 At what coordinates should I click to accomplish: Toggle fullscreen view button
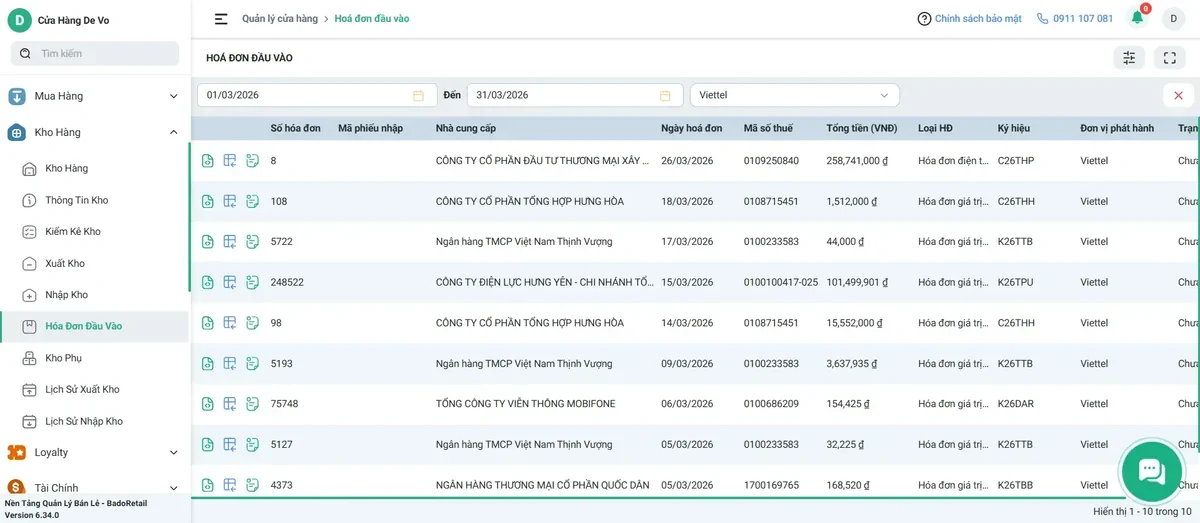tap(1169, 58)
